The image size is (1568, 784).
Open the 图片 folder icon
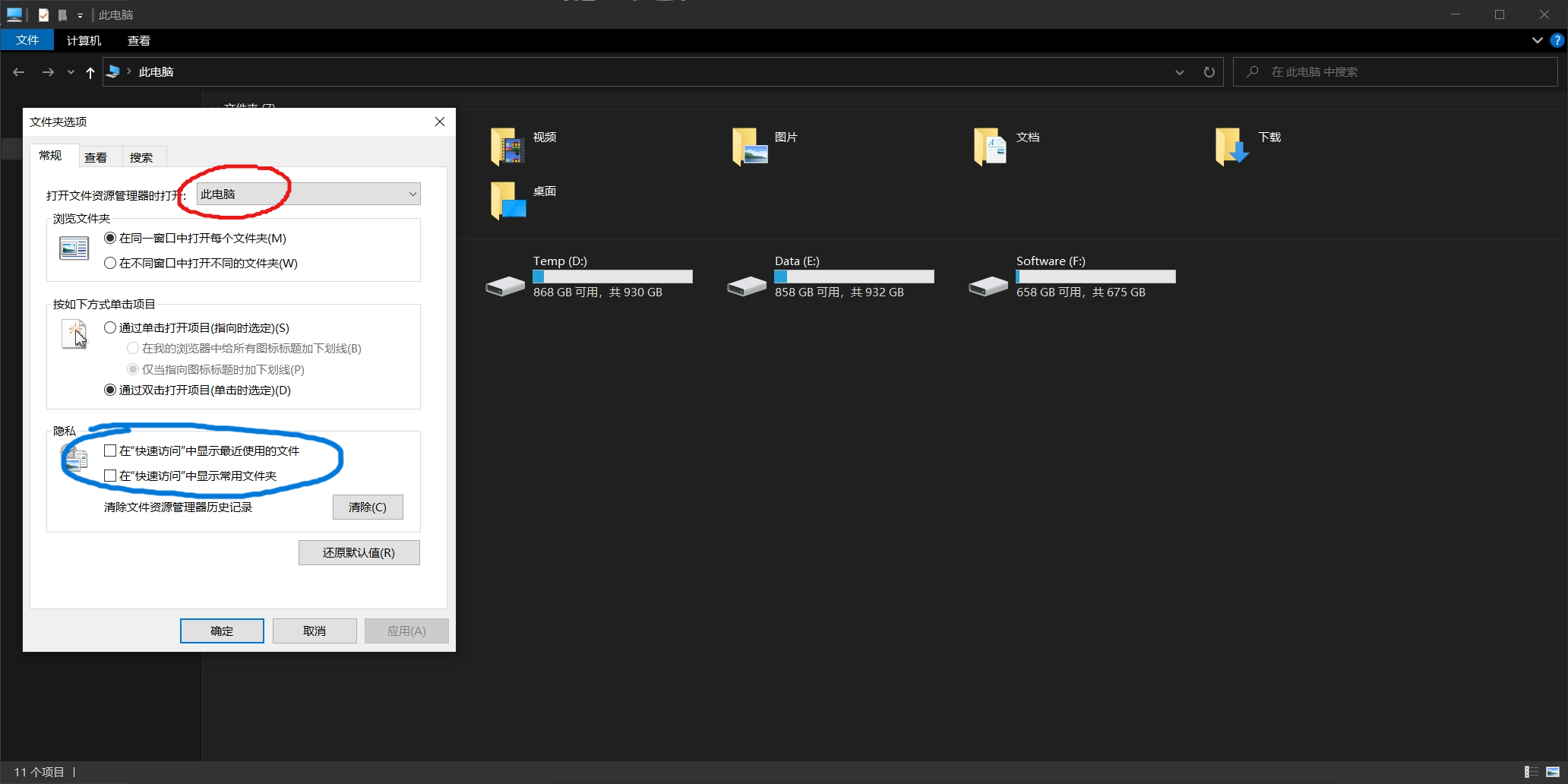coord(750,147)
